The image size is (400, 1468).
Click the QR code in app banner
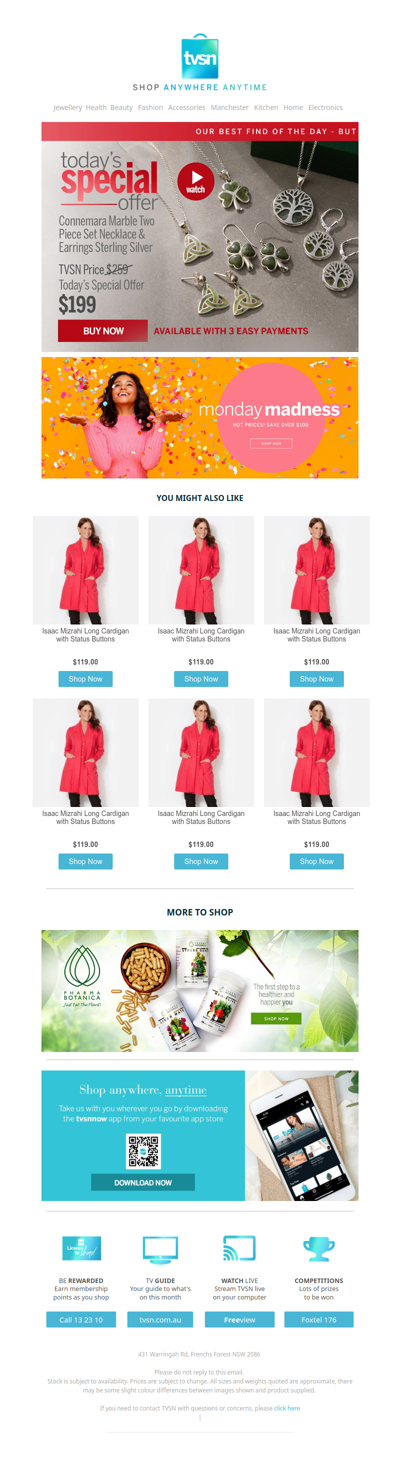pyautogui.click(x=143, y=1152)
